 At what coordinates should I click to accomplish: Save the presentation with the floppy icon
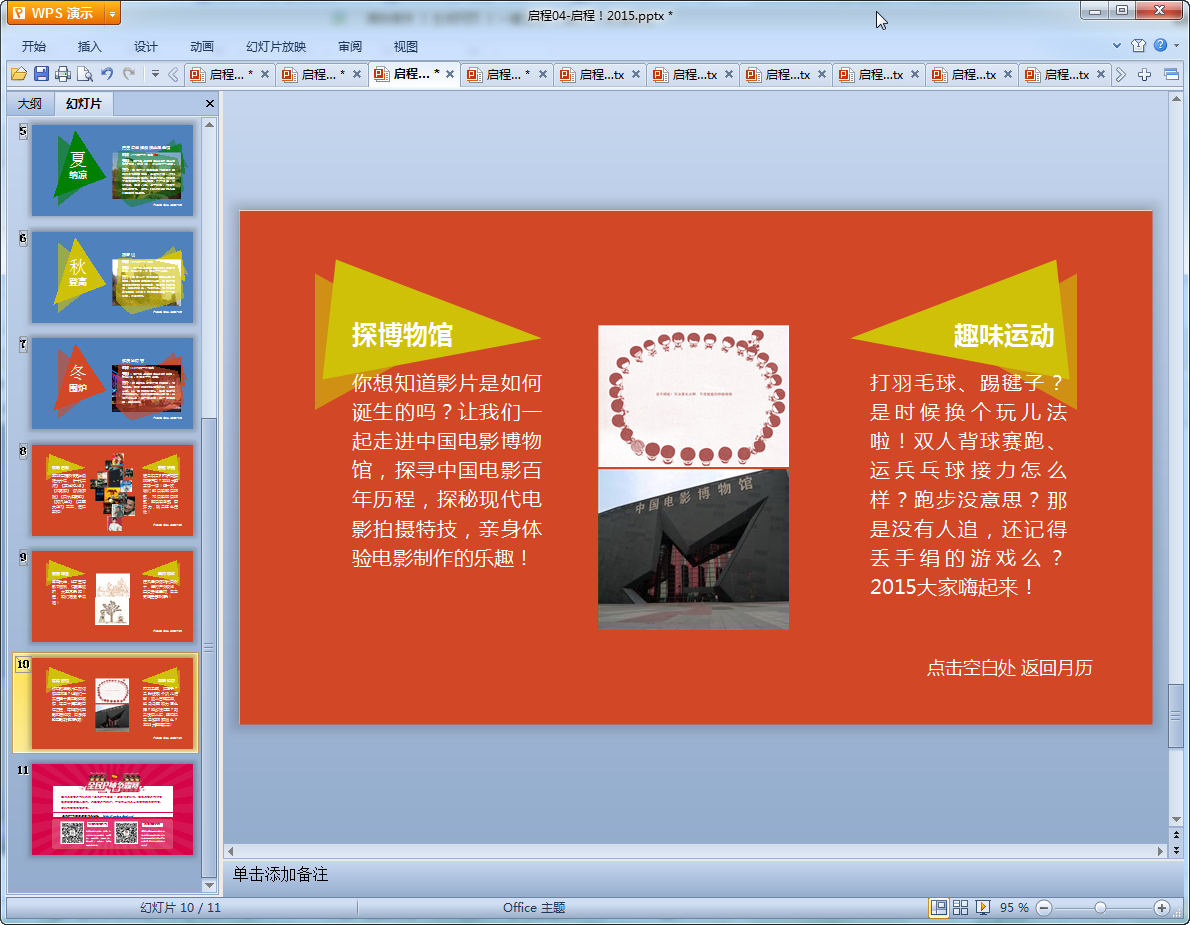click(x=41, y=74)
